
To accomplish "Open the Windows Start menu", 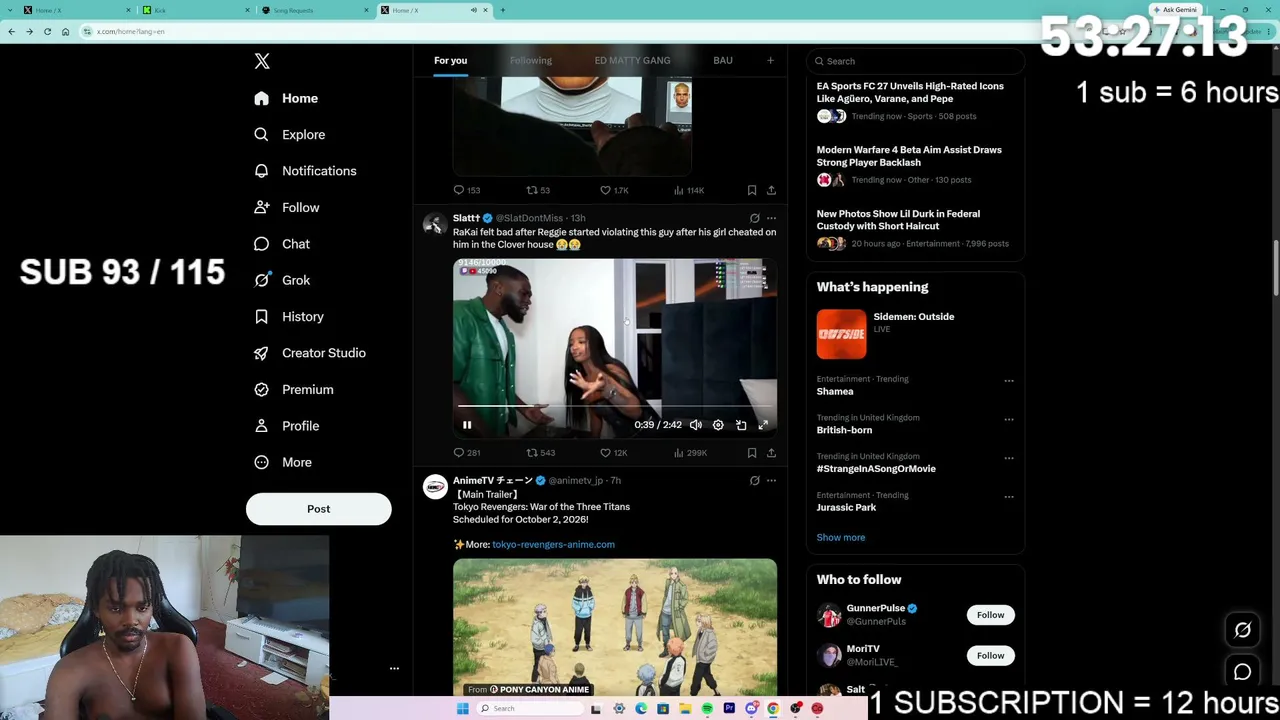I will (x=462, y=709).
